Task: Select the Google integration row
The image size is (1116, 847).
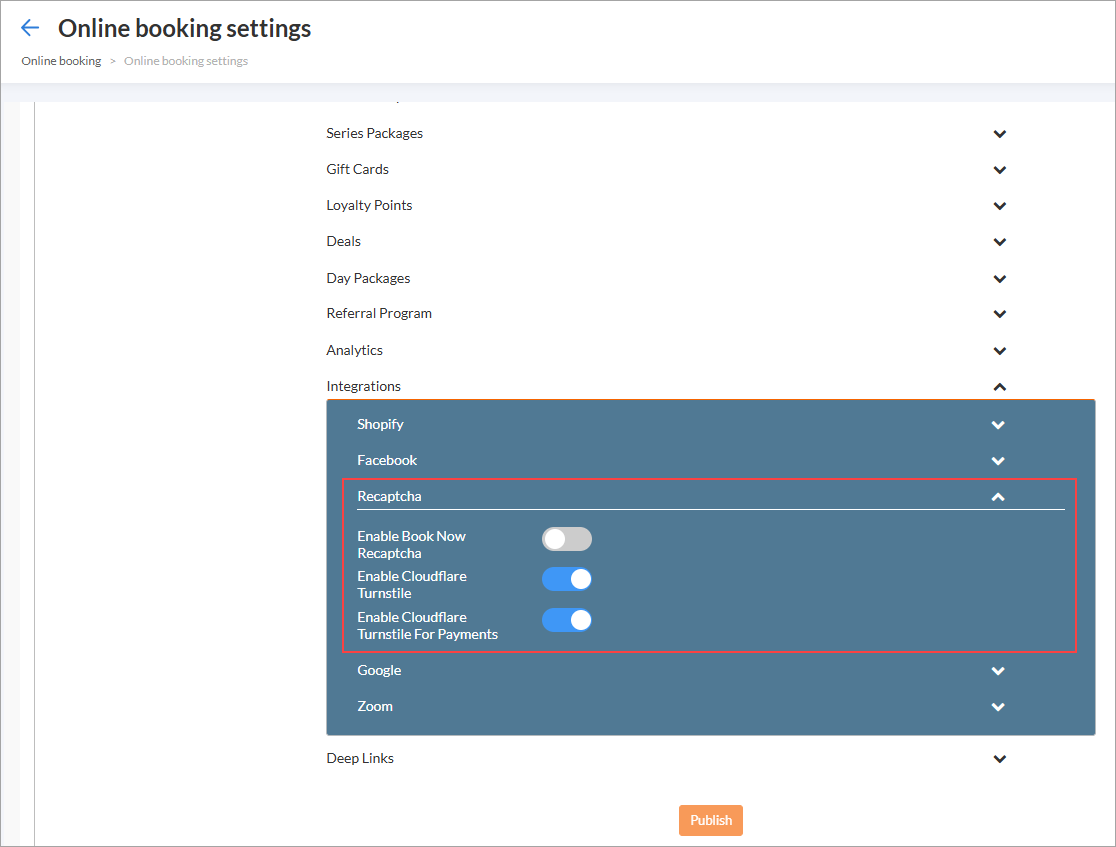Action: (379, 670)
